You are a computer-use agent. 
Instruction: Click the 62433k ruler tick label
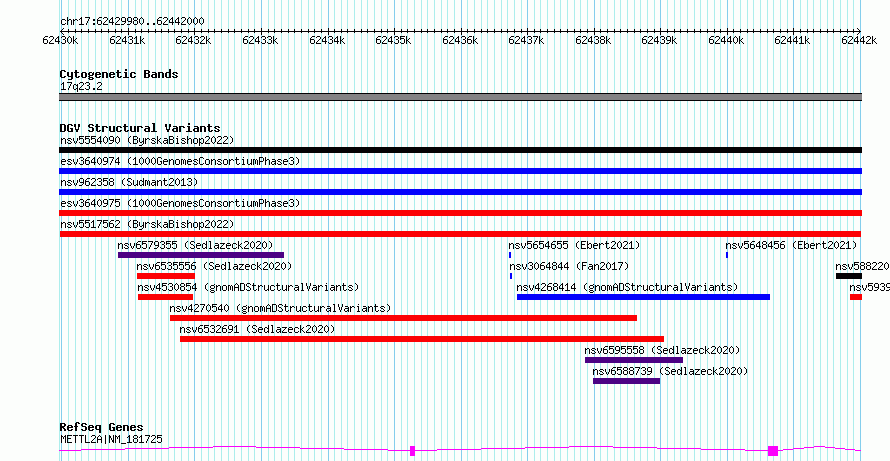click(x=260, y=40)
